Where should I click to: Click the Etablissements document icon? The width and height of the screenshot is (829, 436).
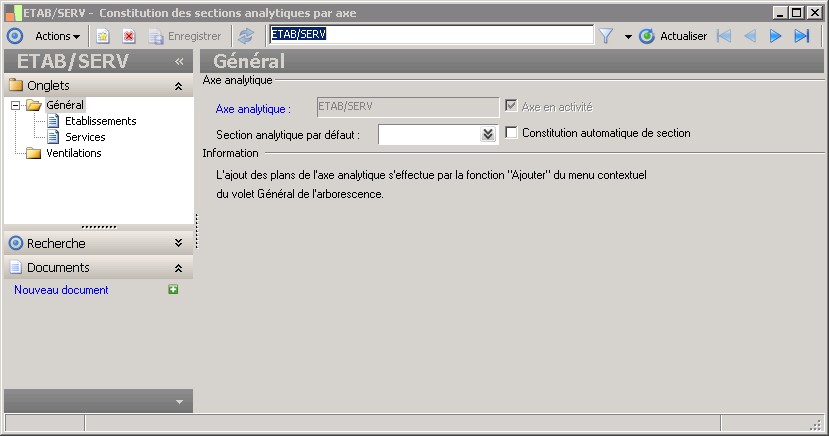(x=53, y=121)
